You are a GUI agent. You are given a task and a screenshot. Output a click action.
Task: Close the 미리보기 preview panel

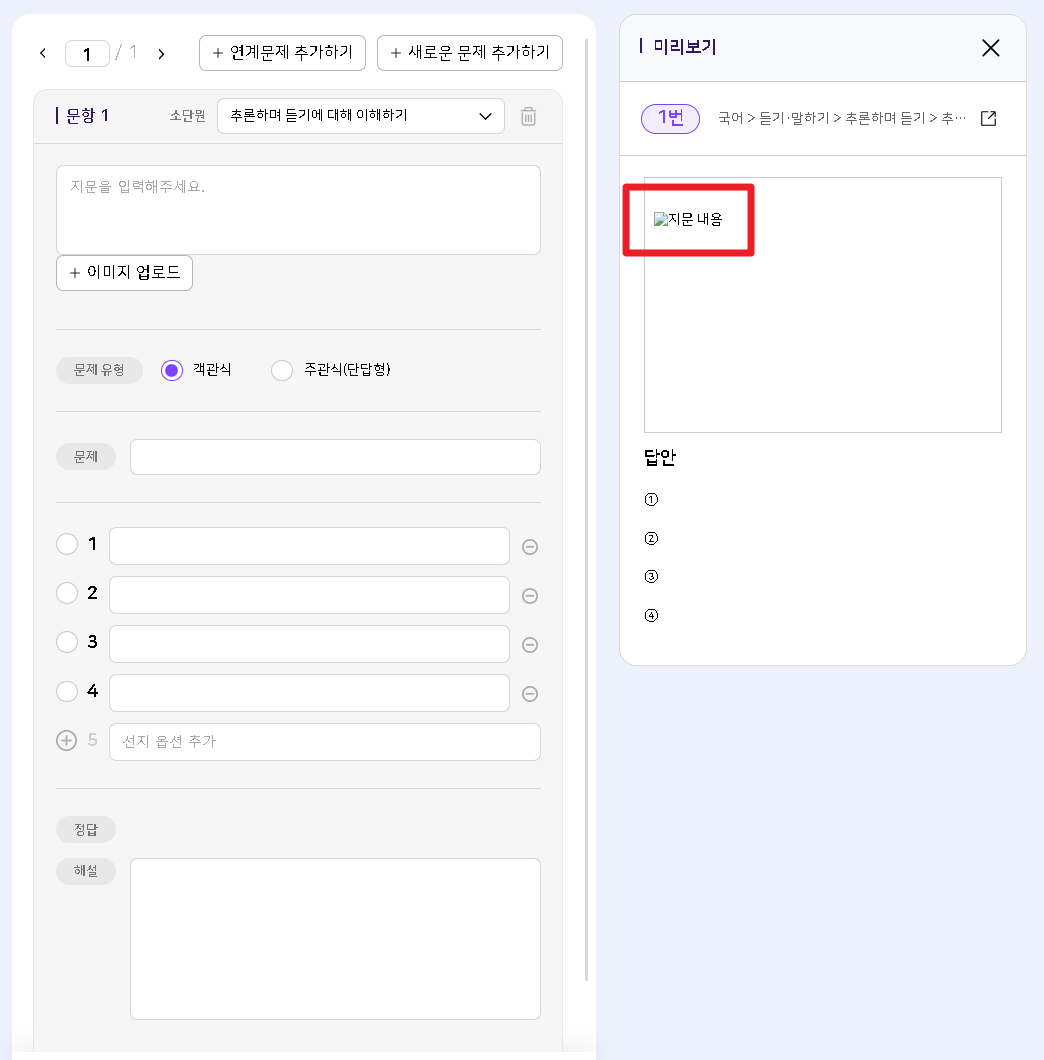991,48
